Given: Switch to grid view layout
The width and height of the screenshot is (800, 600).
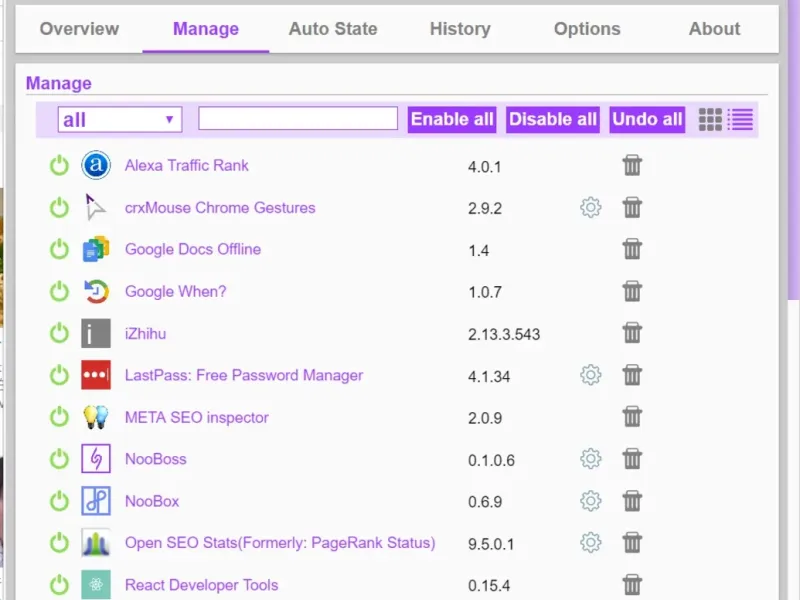Looking at the screenshot, I should pyautogui.click(x=710, y=119).
